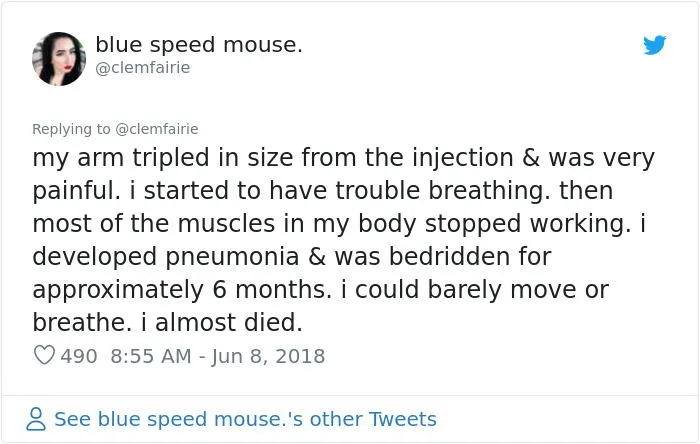
Task: Click the @clemfairie handle under the name
Action: click(x=142, y=68)
